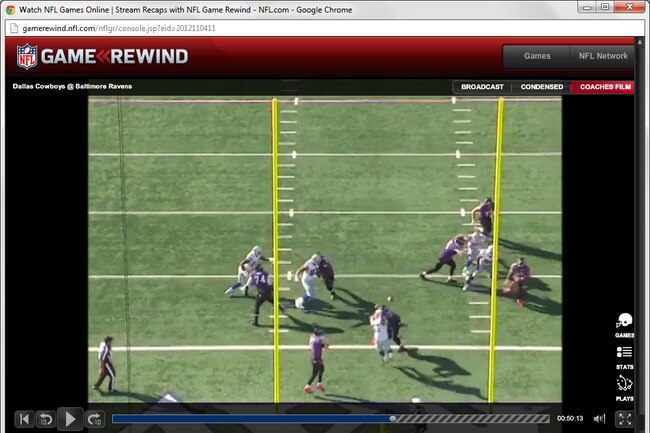Open the Plays panel
The width and height of the screenshot is (650, 433).
pos(624,389)
